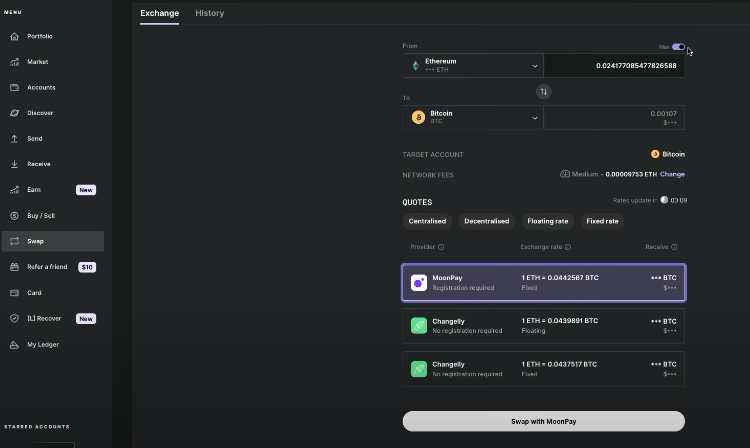The image size is (750, 448).
Task: Click the fixed-rate Changelly logo
Action: point(419,369)
